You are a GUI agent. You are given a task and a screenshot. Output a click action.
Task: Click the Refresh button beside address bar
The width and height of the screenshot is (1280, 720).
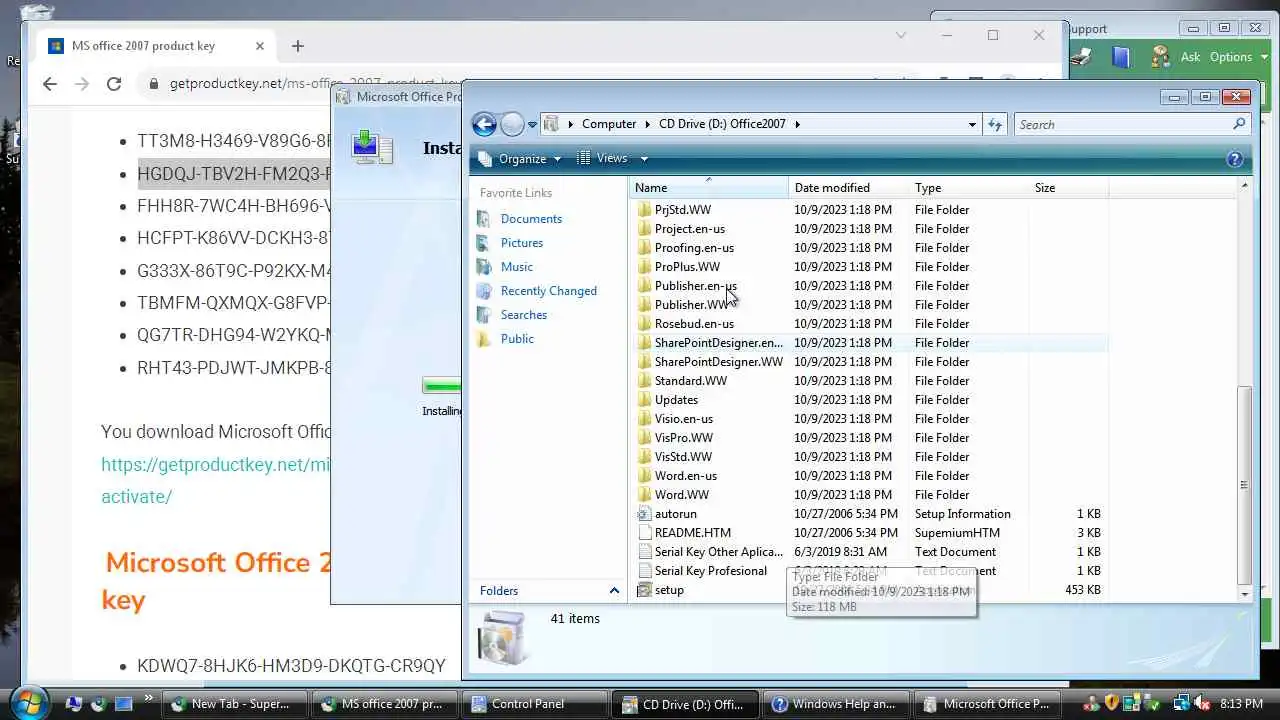pos(995,124)
